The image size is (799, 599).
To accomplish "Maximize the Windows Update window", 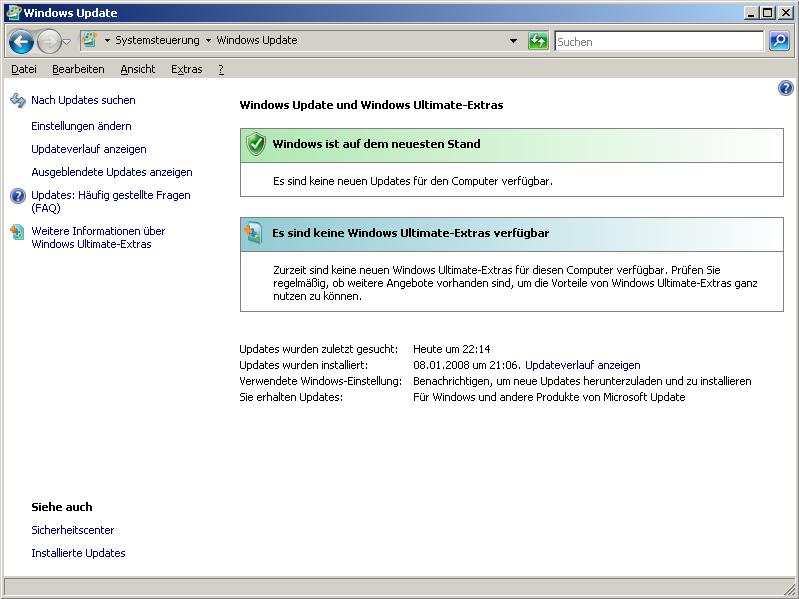I will tap(768, 13).
